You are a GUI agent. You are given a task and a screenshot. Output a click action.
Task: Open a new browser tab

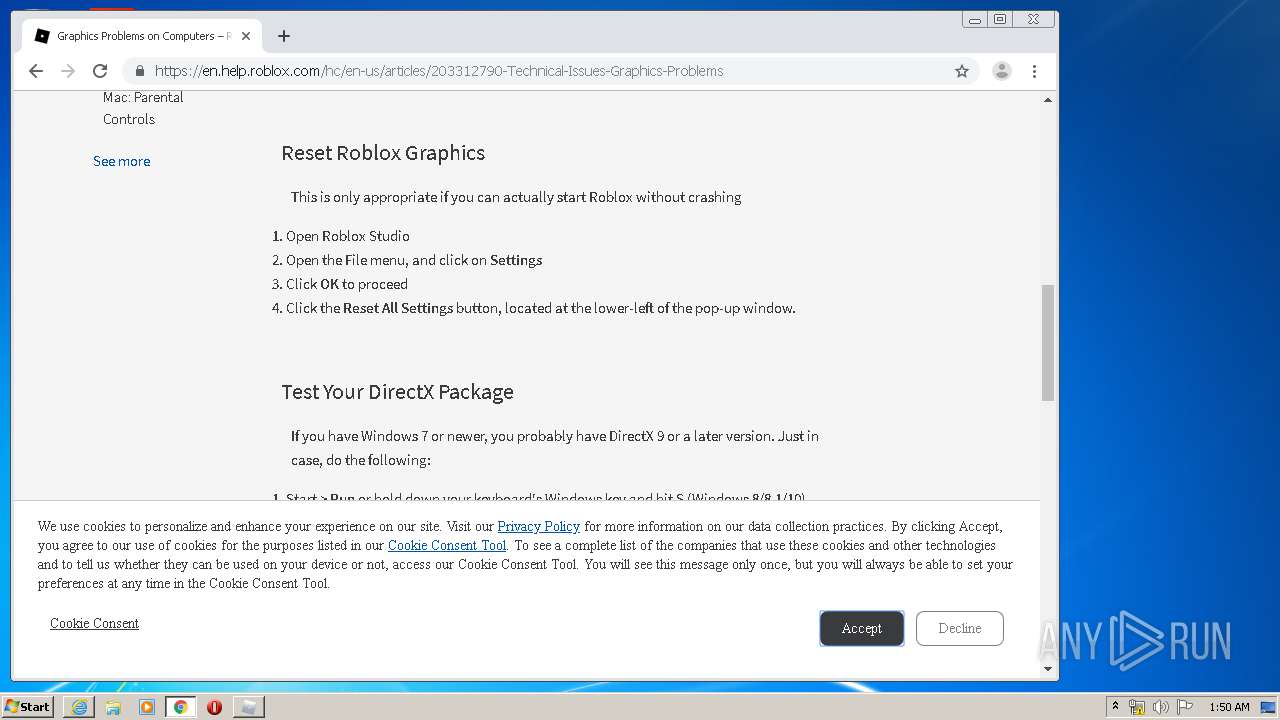pos(284,36)
